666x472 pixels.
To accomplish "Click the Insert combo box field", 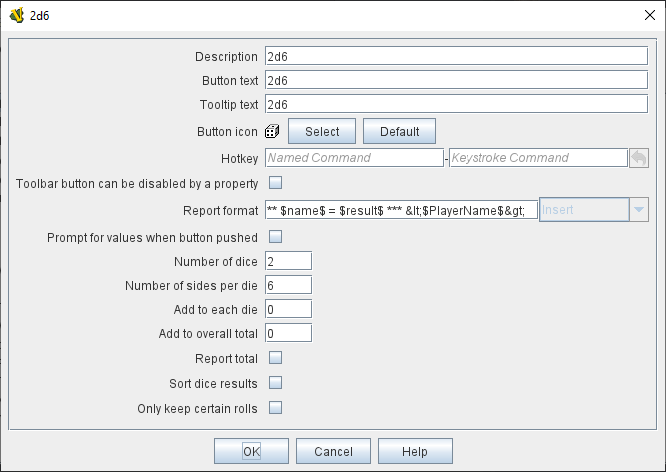I will [x=583, y=209].
